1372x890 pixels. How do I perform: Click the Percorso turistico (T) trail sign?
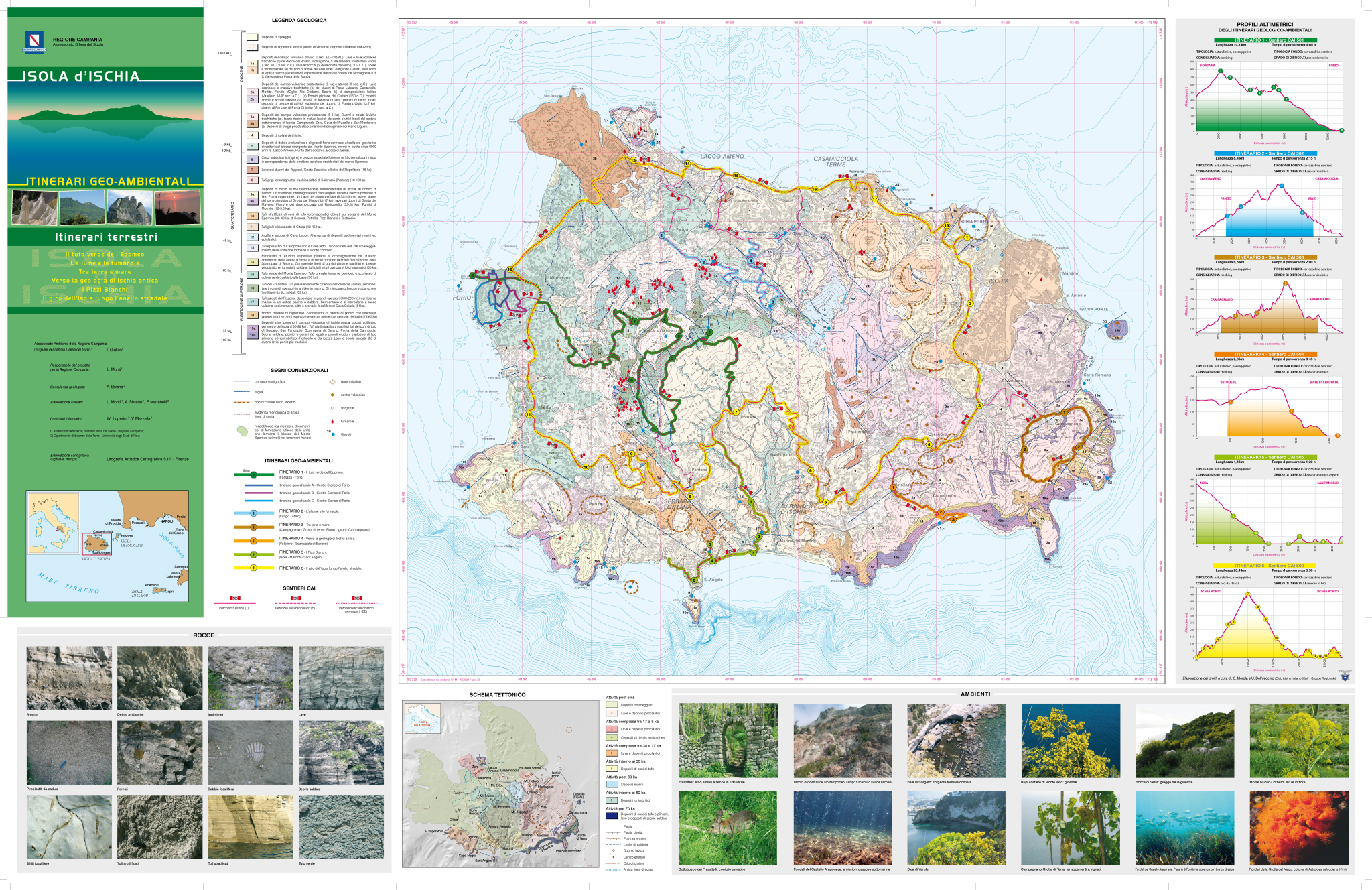click(234, 598)
